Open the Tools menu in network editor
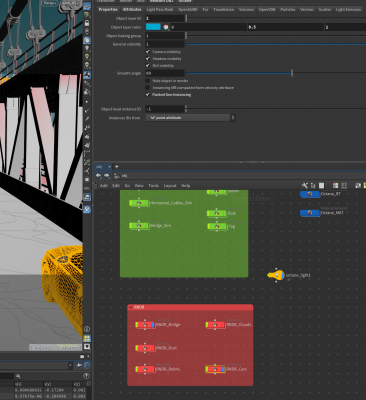This screenshot has height=400, width=366. click(154, 186)
